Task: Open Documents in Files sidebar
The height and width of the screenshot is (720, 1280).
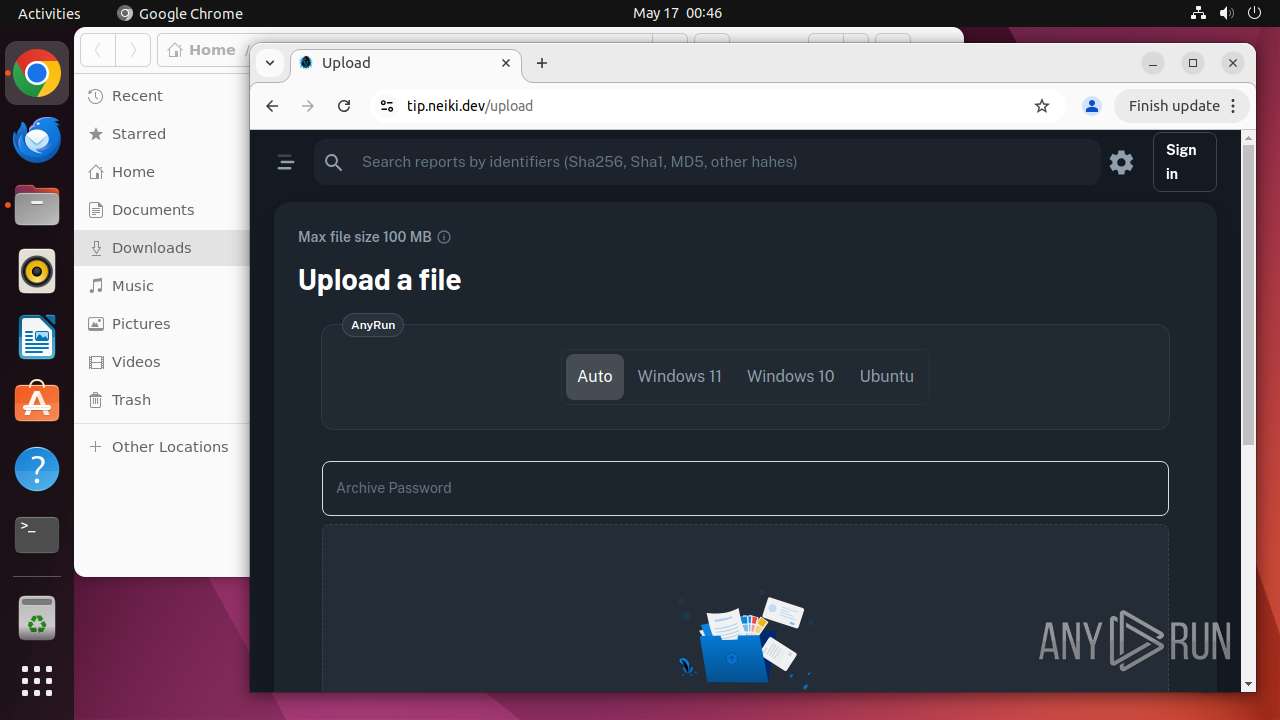Action: click(x=162, y=210)
